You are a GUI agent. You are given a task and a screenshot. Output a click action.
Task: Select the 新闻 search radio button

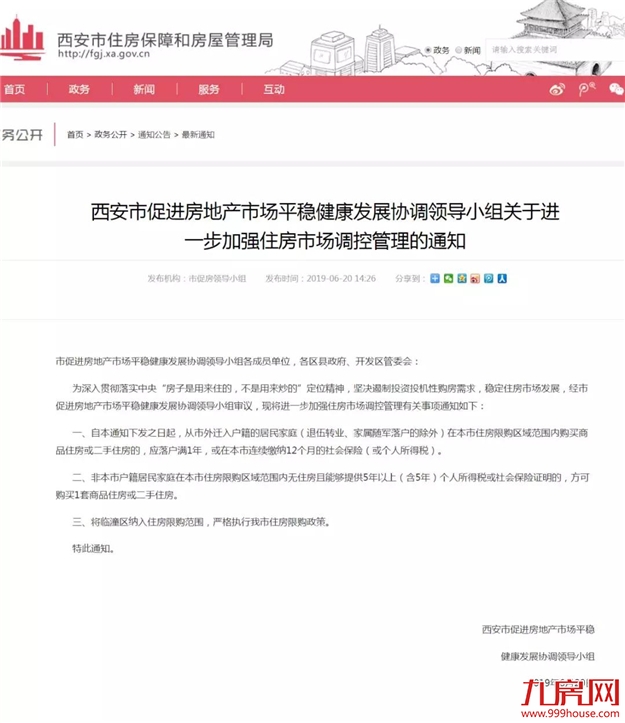pyautogui.click(x=458, y=50)
